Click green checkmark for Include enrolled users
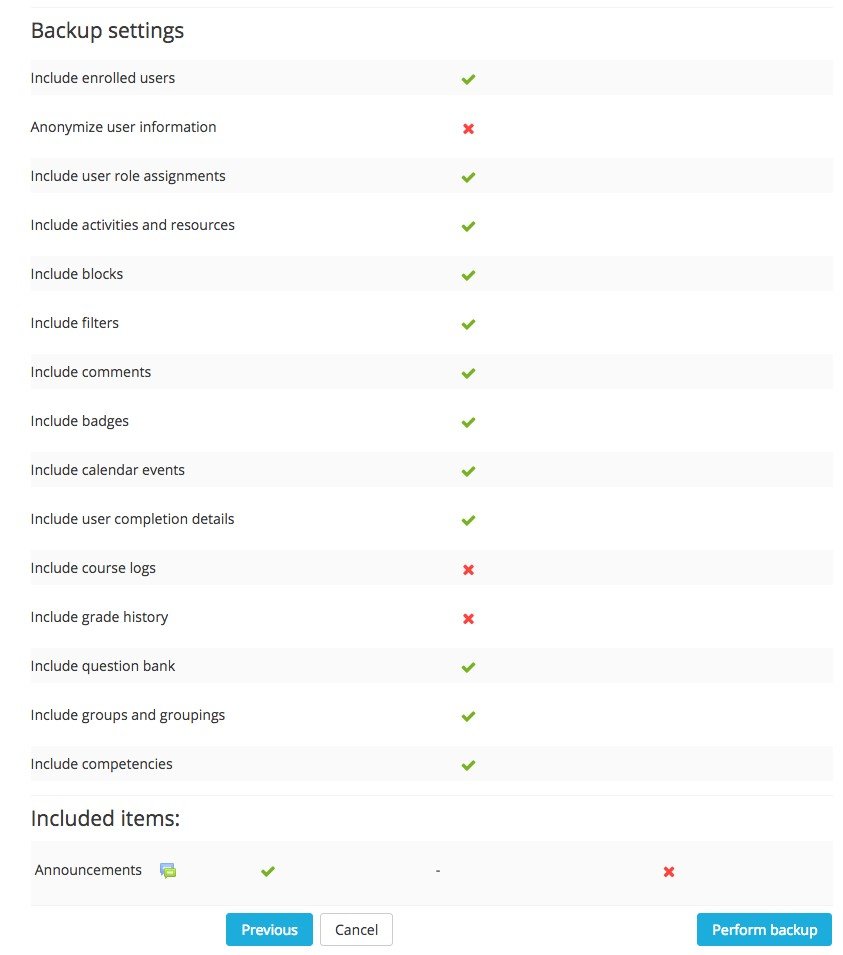 (468, 79)
